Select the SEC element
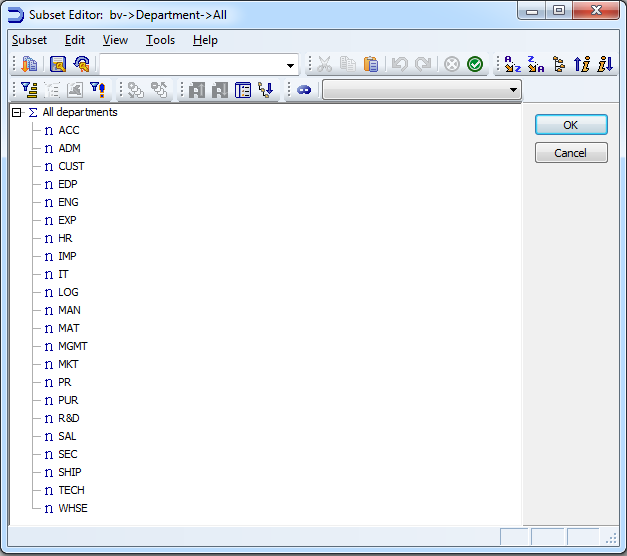The width and height of the screenshot is (627, 556). tap(68, 454)
